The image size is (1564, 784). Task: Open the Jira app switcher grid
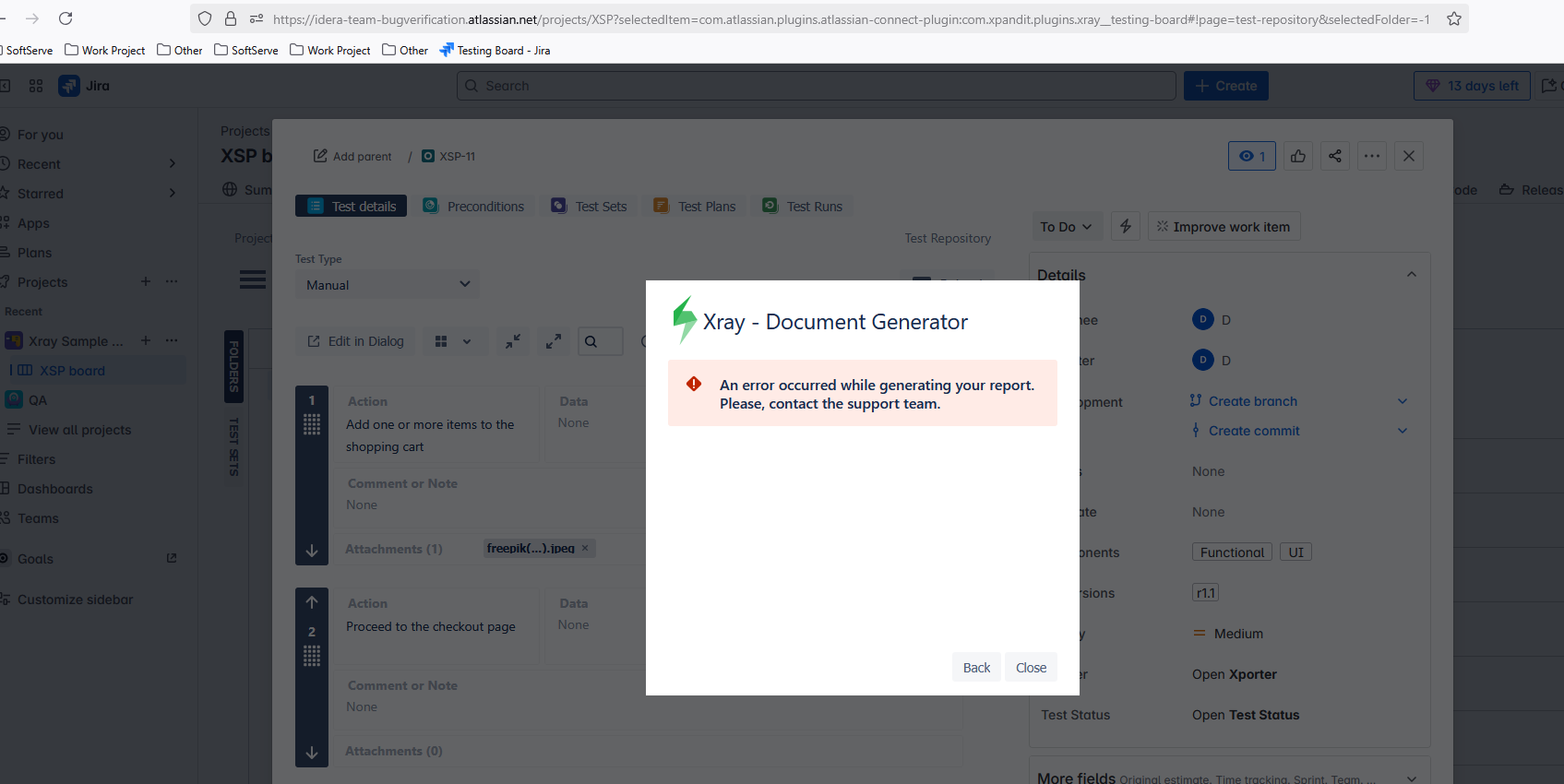click(36, 86)
